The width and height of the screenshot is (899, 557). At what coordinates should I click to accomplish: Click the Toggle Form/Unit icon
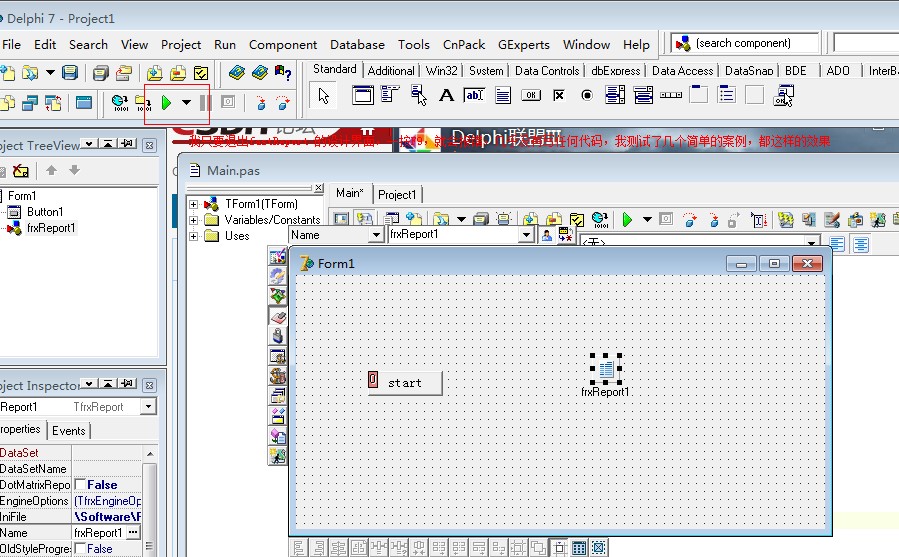coord(53,103)
